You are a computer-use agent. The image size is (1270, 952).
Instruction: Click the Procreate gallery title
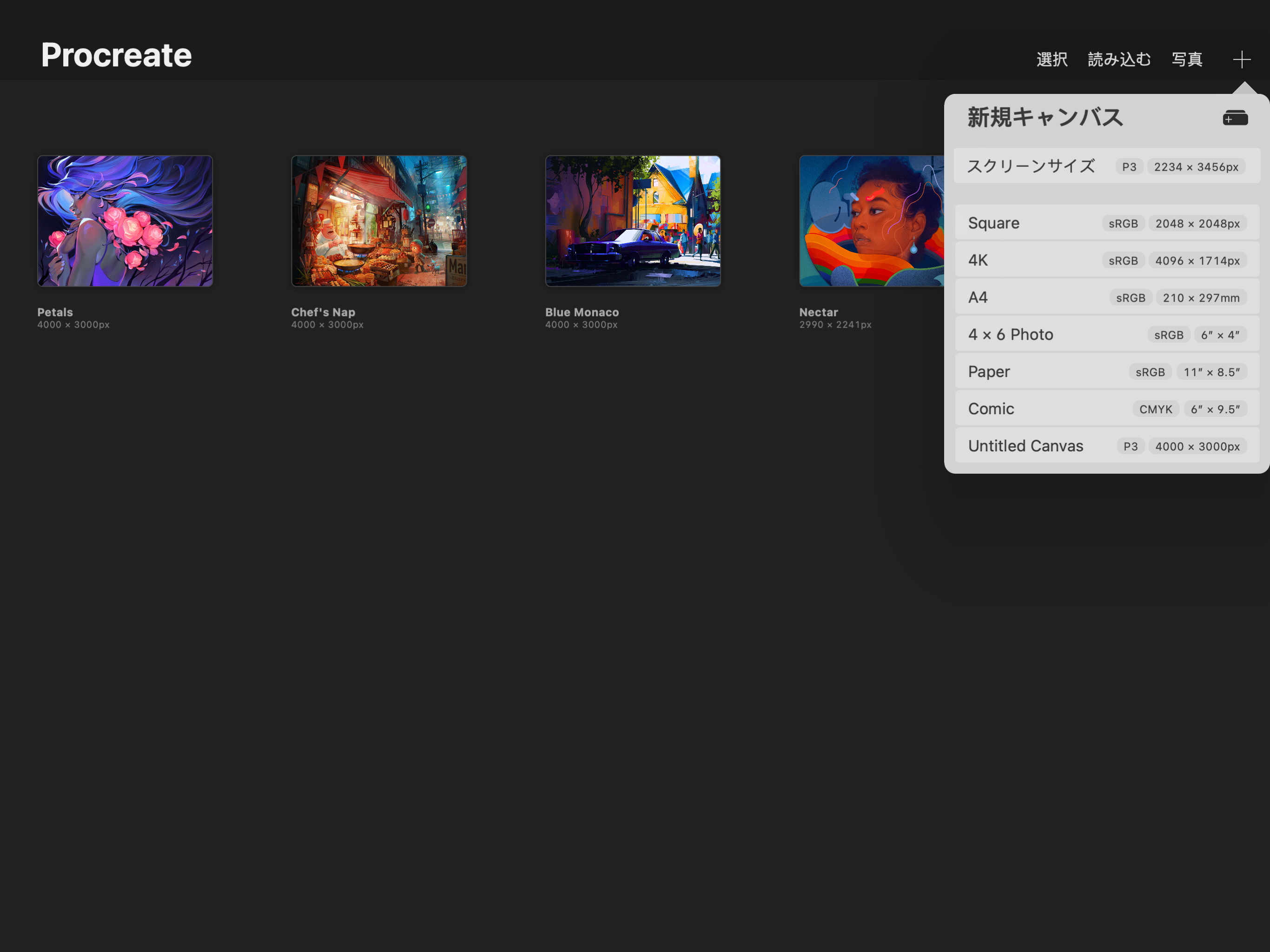117,55
